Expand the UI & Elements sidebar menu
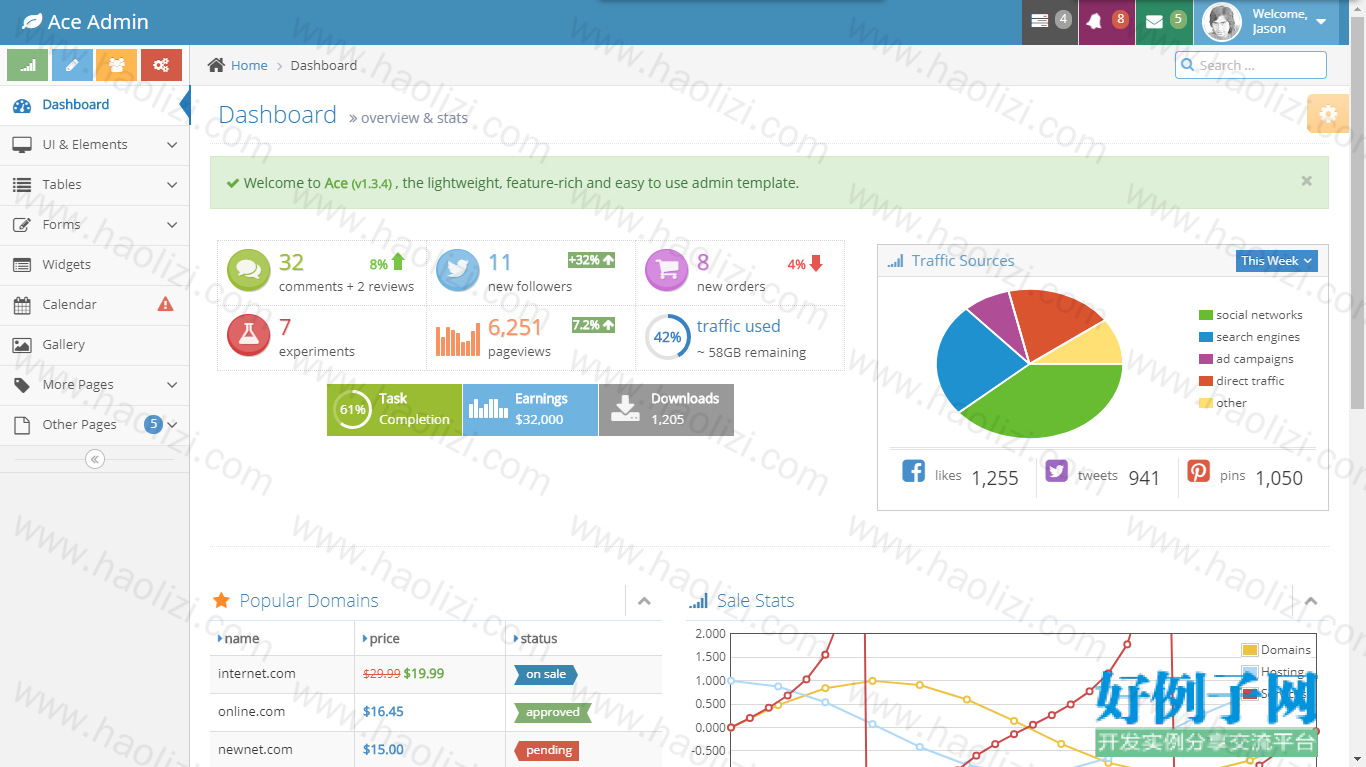 tap(95, 145)
